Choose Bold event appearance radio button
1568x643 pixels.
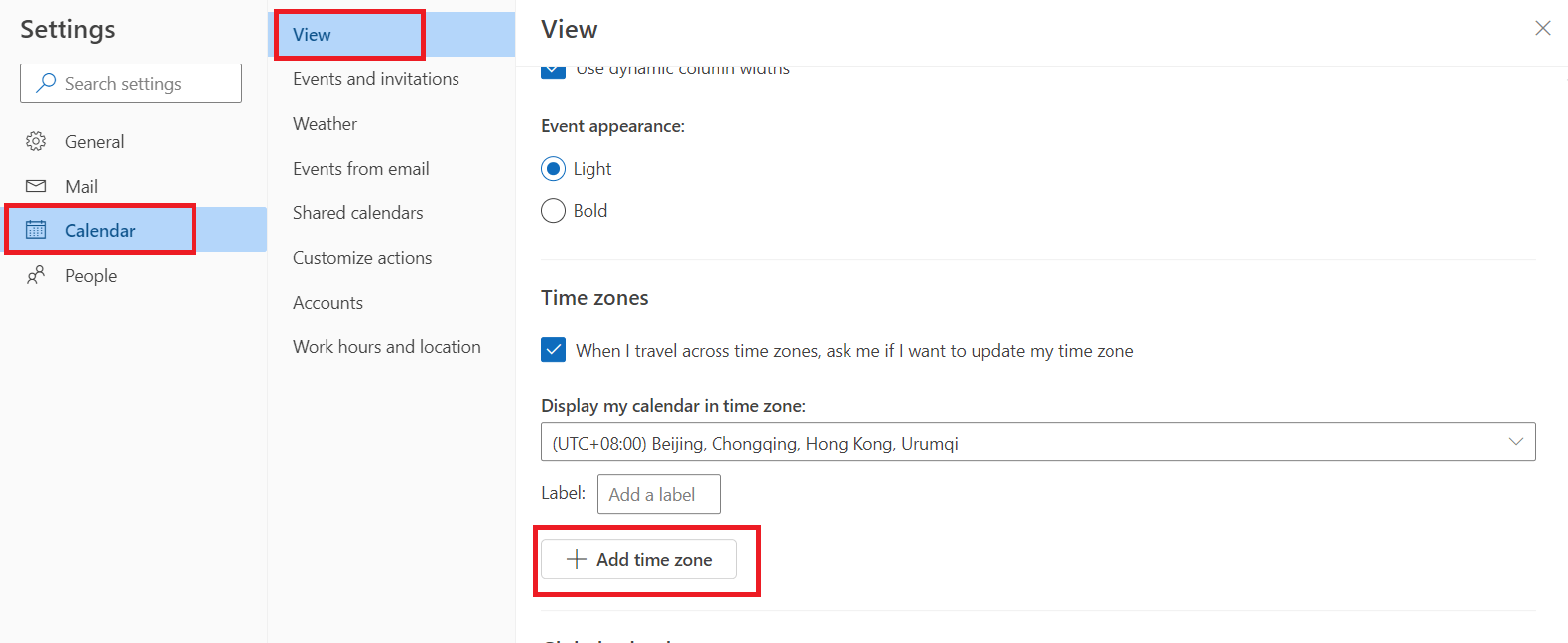click(x=553, y=211)
